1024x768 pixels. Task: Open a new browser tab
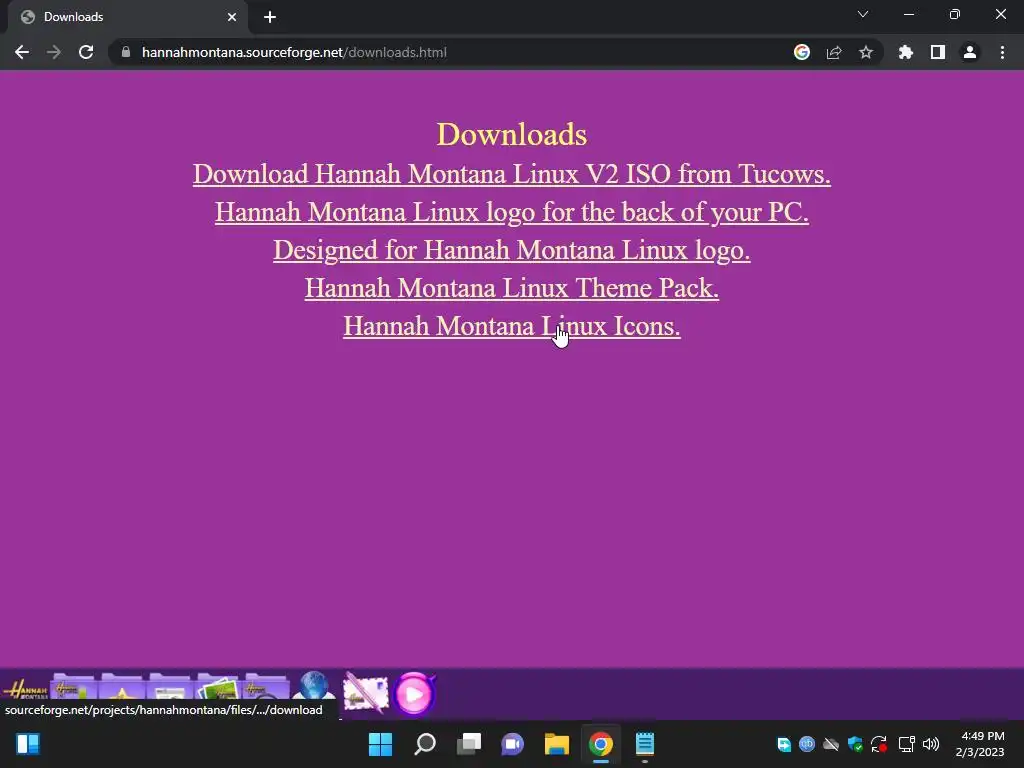point(270,17)
